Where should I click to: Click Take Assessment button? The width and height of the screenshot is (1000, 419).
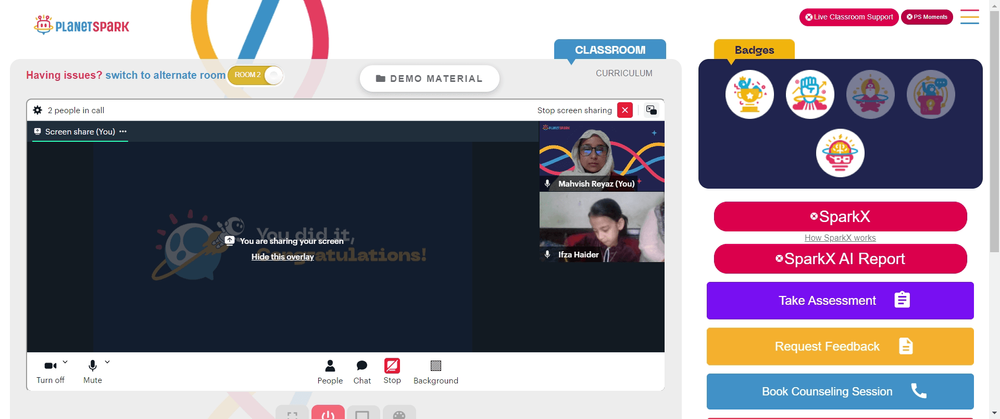coord(840,300)
